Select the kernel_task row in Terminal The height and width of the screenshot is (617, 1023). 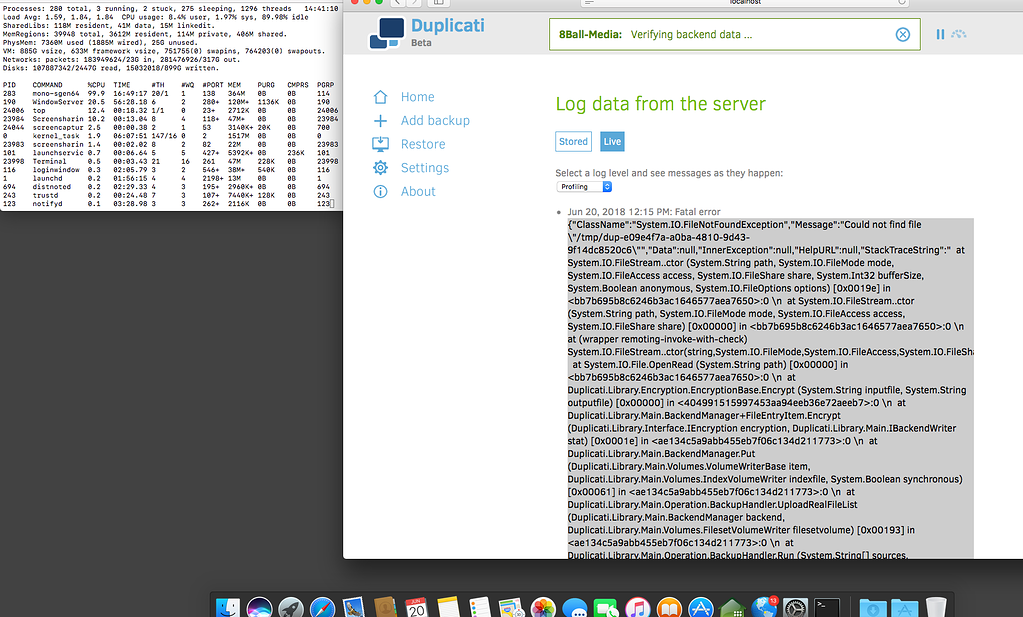point(170,136)
